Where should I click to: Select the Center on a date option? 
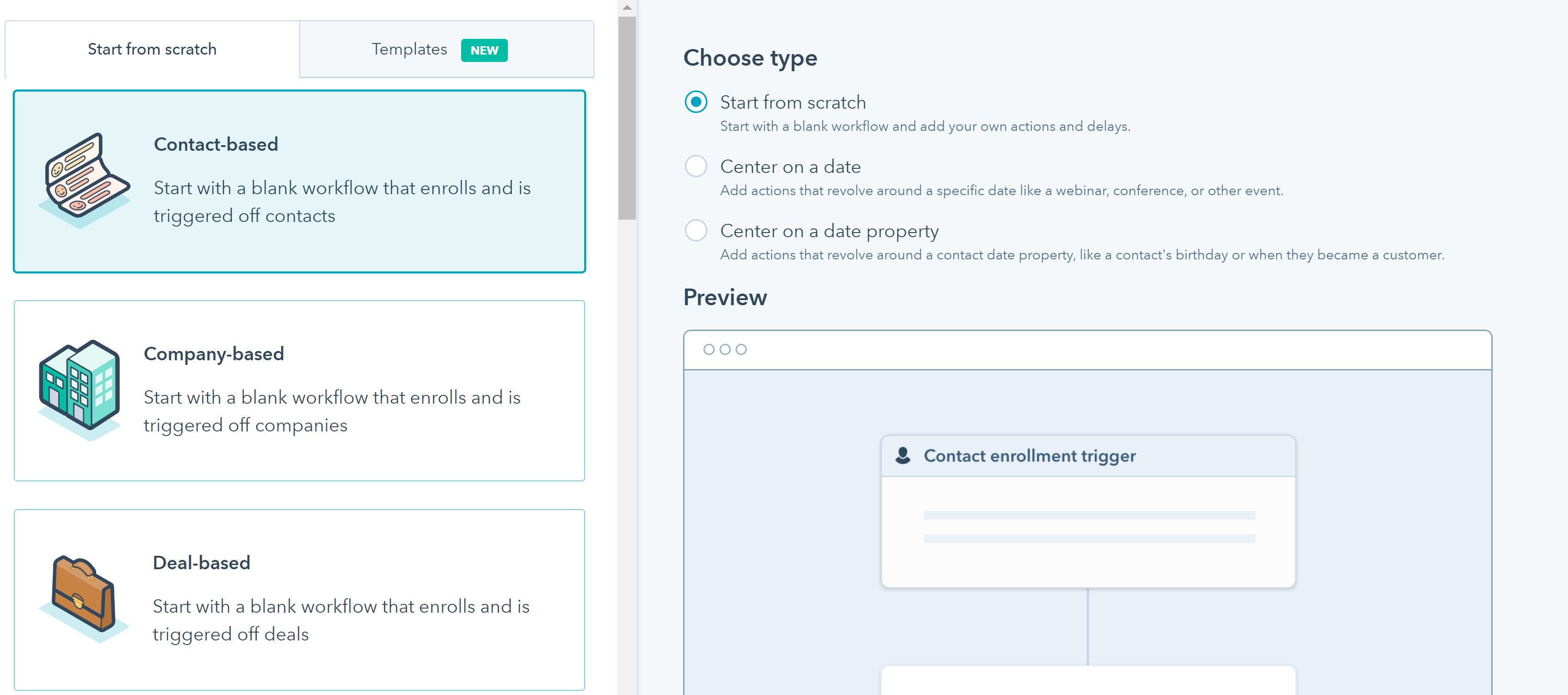[x=696, y=166]
